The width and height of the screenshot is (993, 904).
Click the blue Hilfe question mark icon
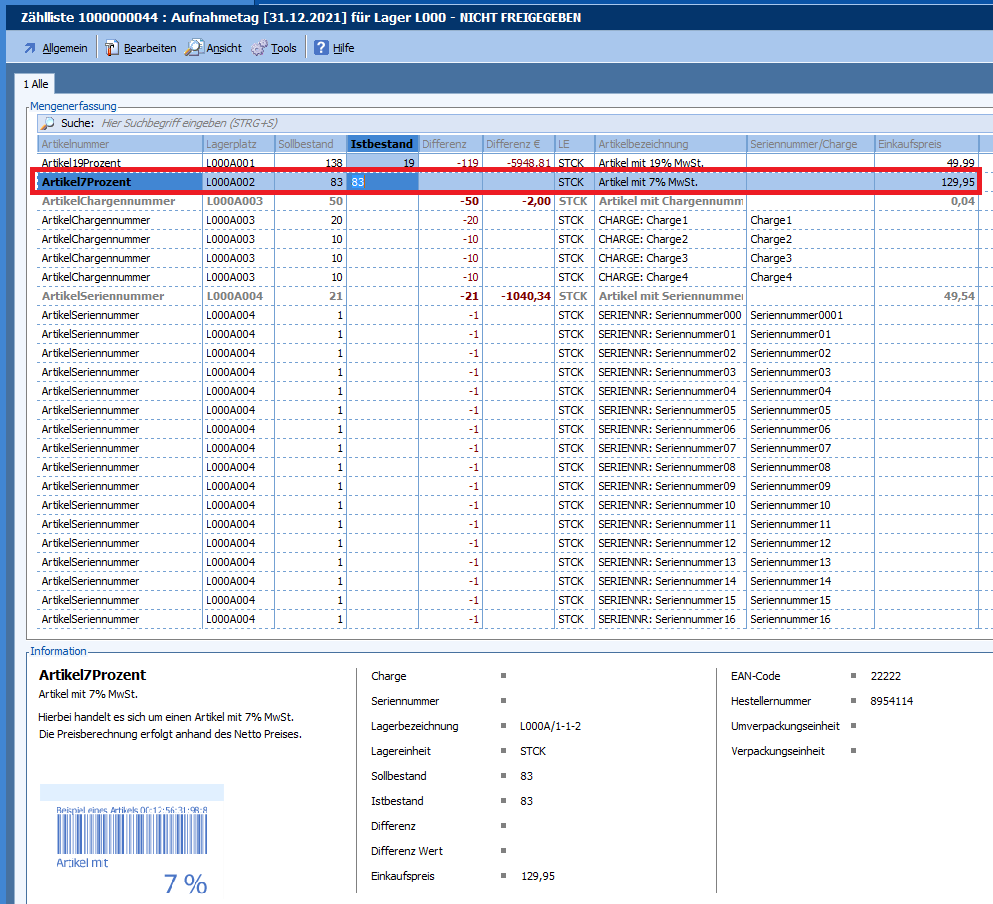tap(321, 48)
